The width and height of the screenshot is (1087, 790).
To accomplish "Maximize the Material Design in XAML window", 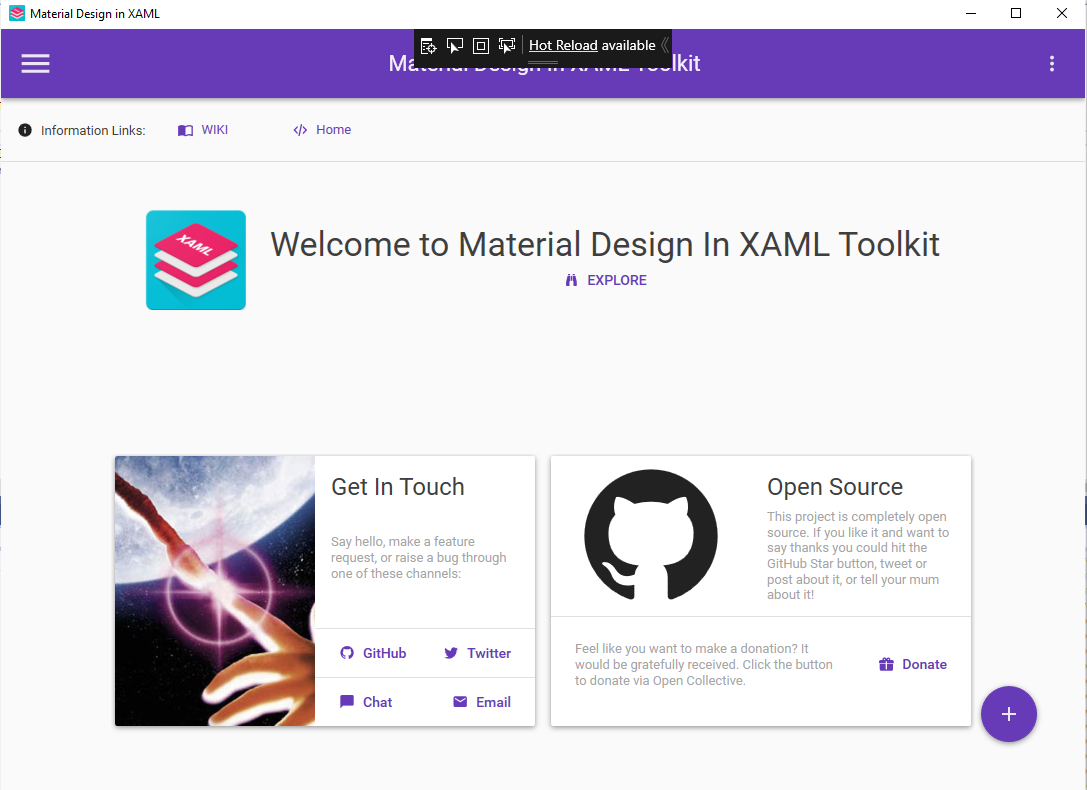I will [1016, 13].
